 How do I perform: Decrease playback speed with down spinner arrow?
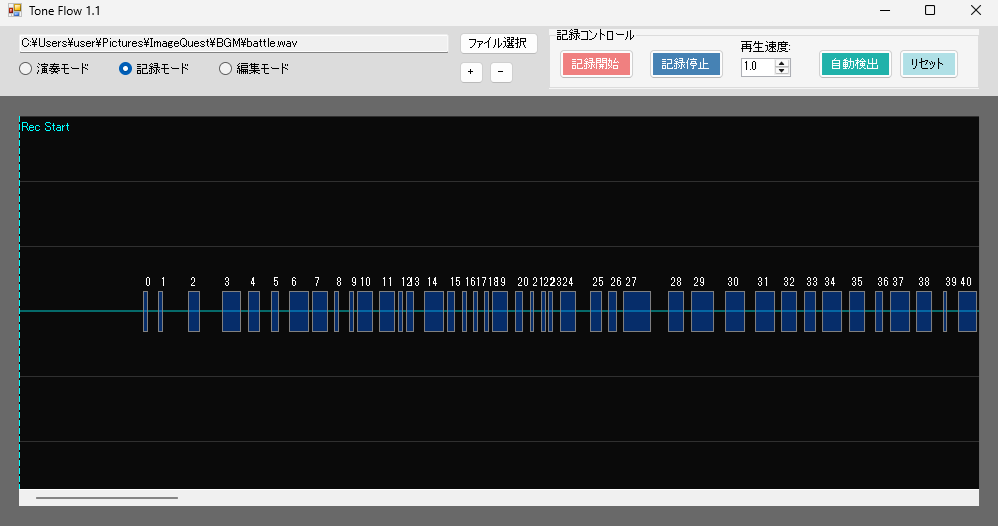[x=782, y=71]
